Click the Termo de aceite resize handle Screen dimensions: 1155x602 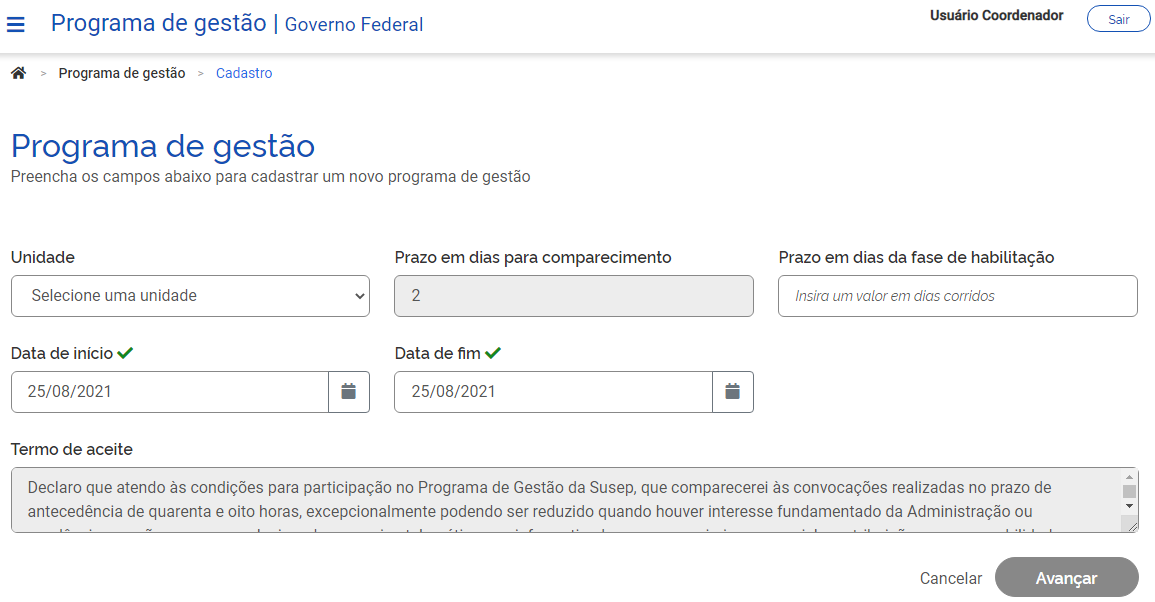(x=1130, y=525)
